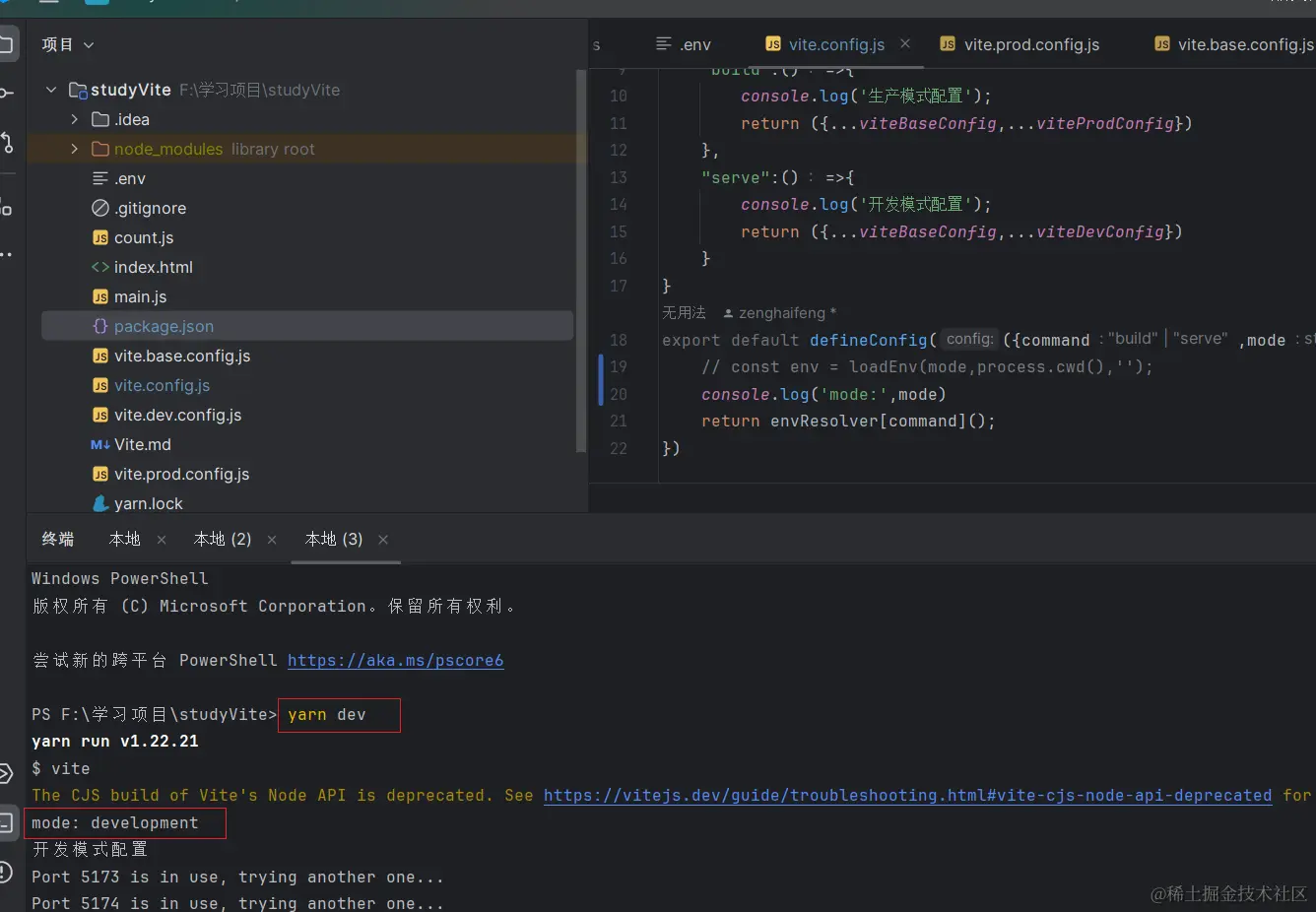Close the vite.config.js editor tab
The height and width of the screenshot is (912, 1316).
pyautogui.click(x=905, y=43)
